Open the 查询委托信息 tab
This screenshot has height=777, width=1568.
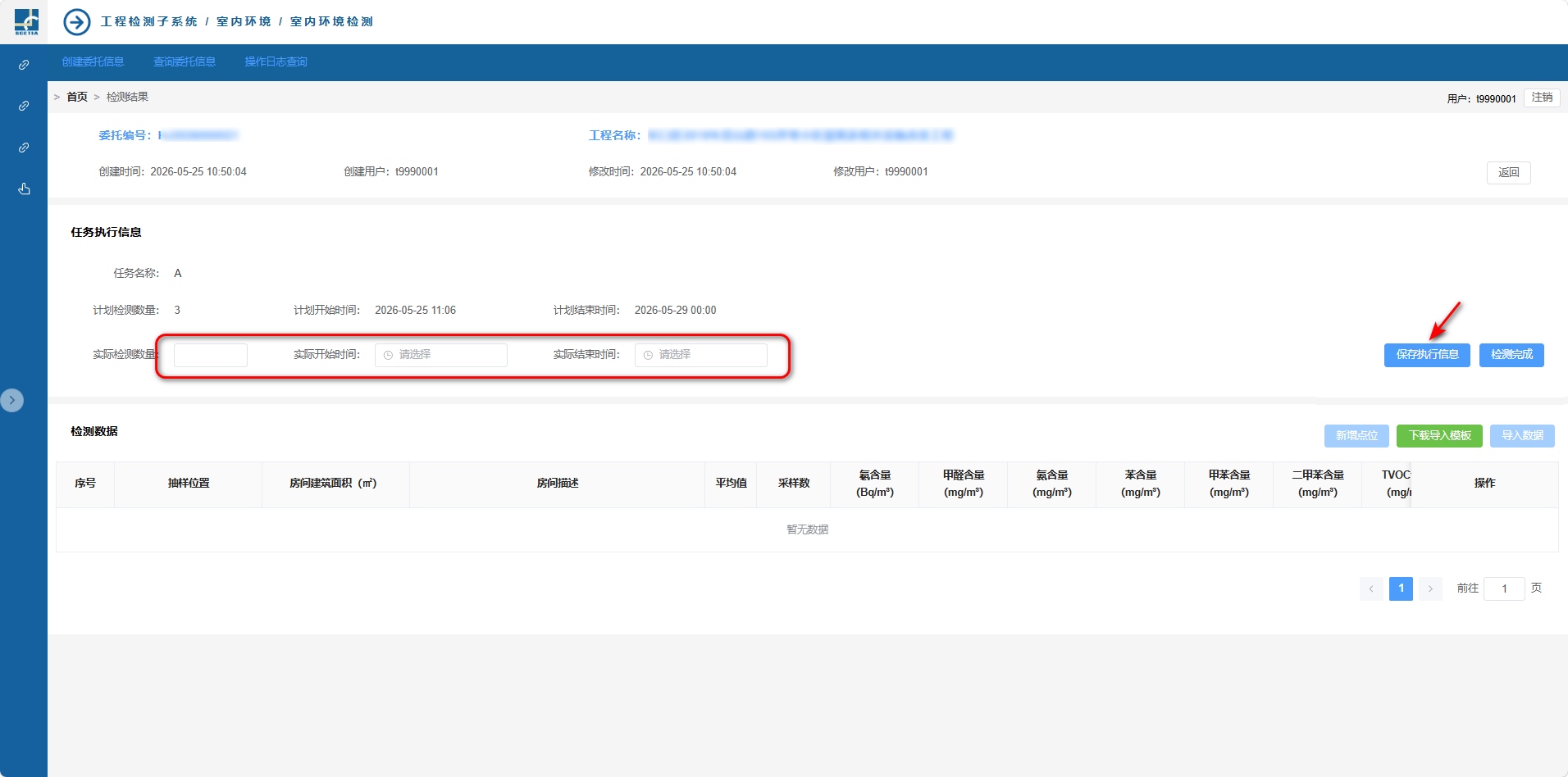185,62
